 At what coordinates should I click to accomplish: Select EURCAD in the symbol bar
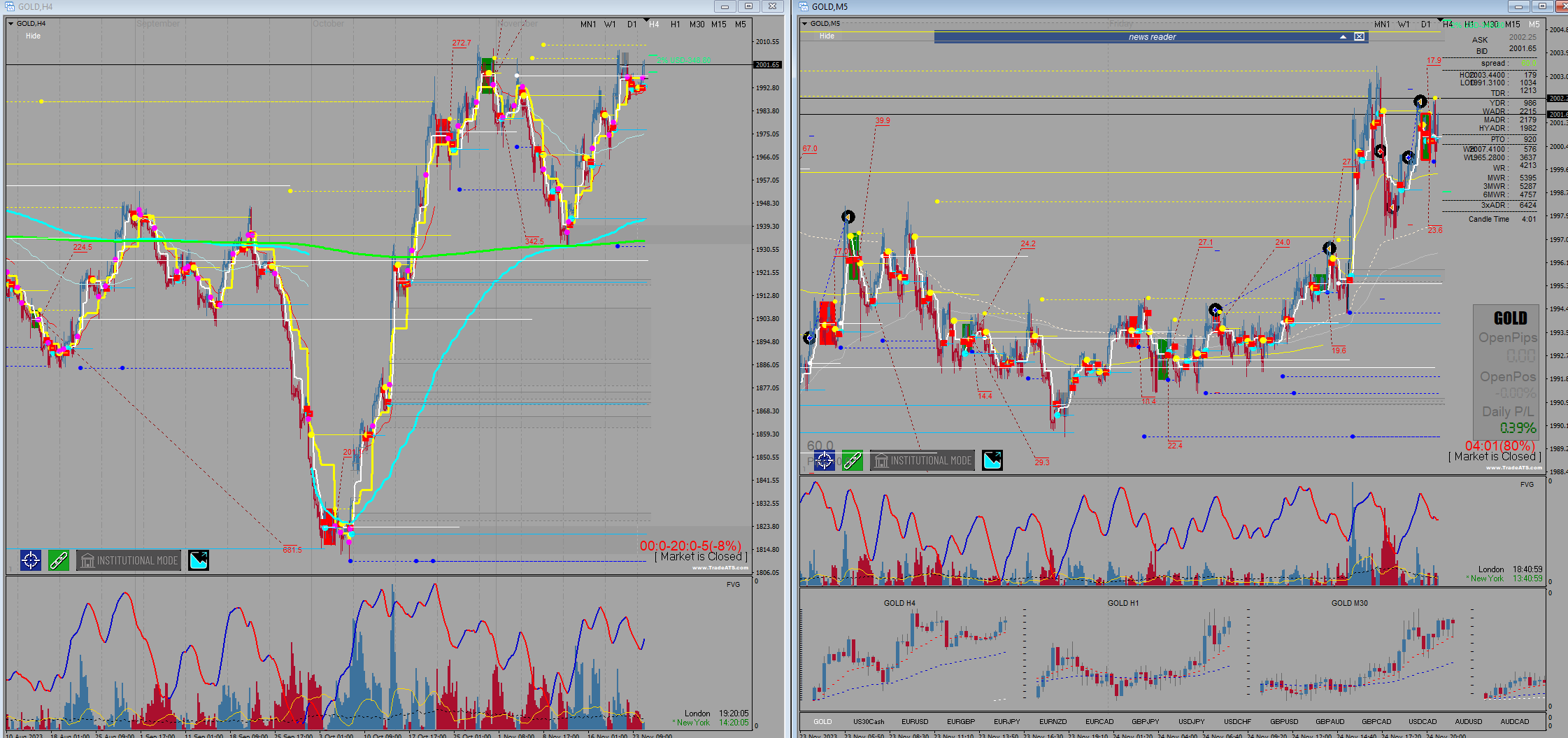click(1099, 722)
